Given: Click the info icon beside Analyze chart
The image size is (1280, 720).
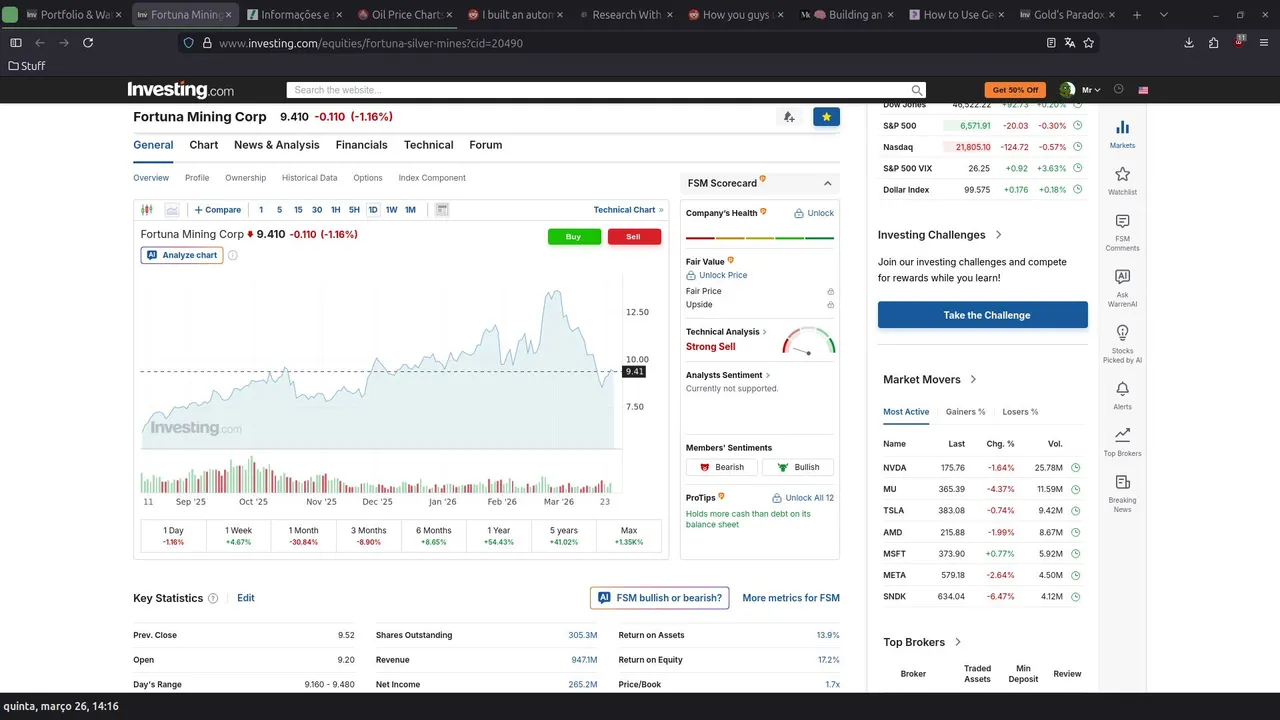Looking at the screenshot, I should click(233, 255).
